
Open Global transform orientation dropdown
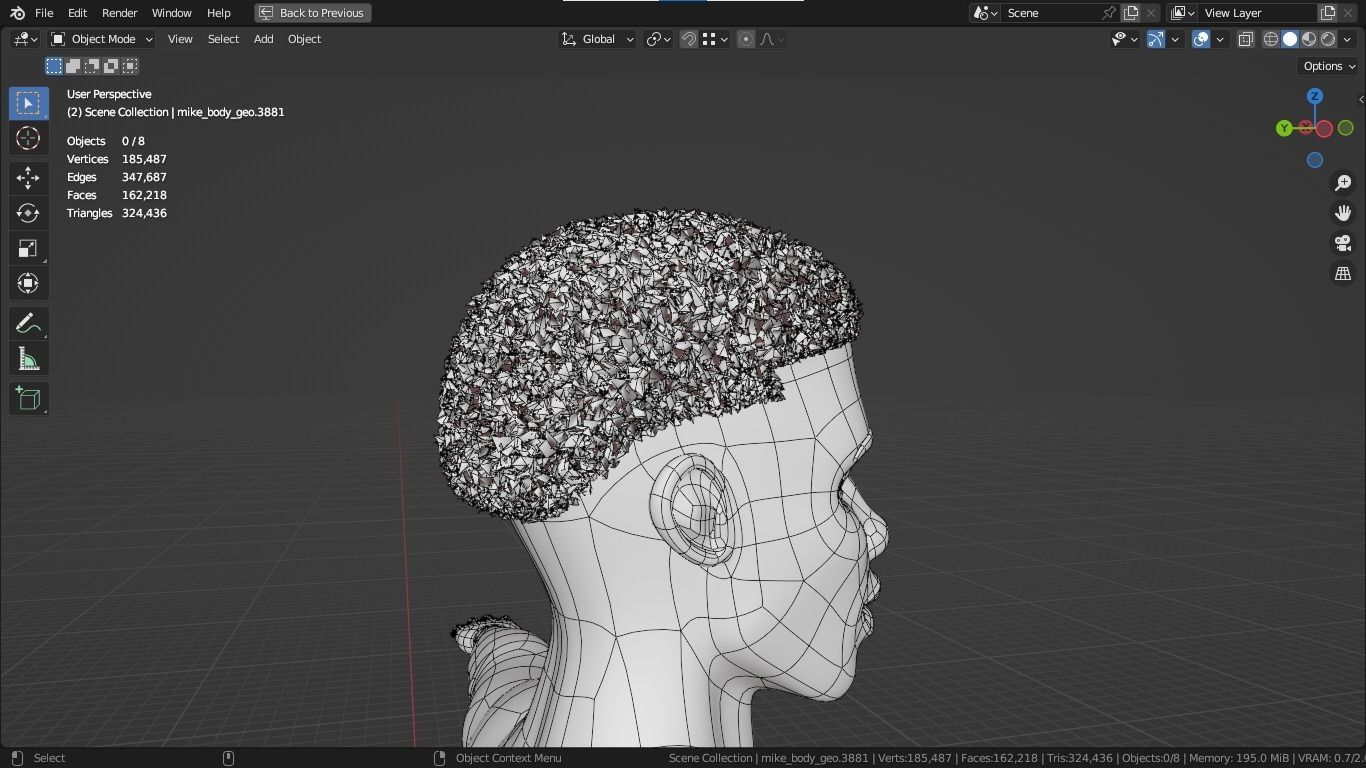click(x=597, y=39)
